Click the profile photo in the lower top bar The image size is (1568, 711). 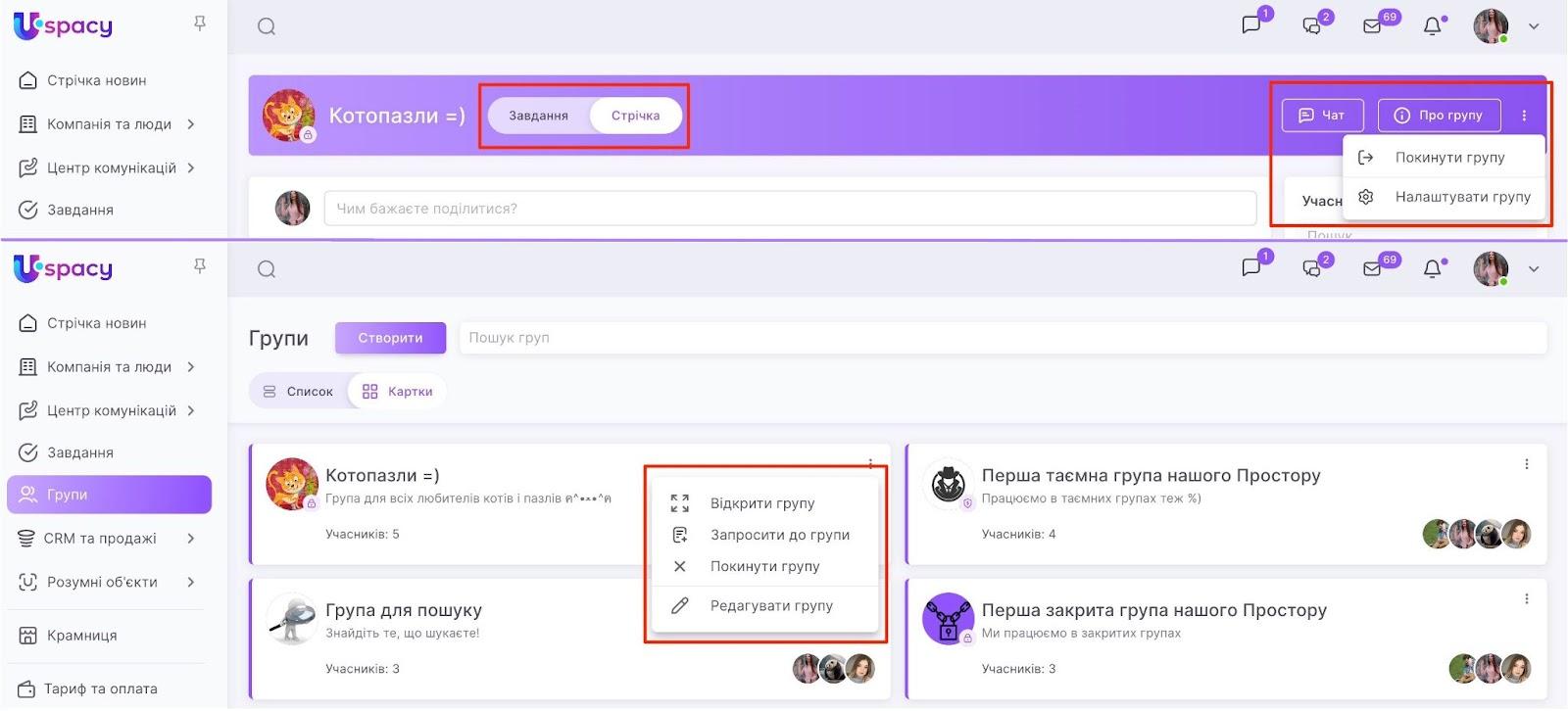tap(1491, 269)
